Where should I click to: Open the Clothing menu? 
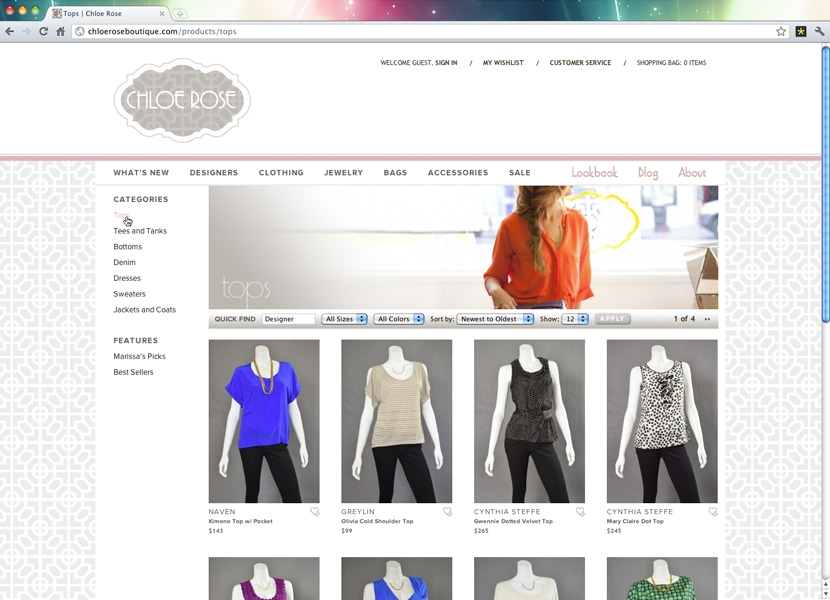click(281, 173)
